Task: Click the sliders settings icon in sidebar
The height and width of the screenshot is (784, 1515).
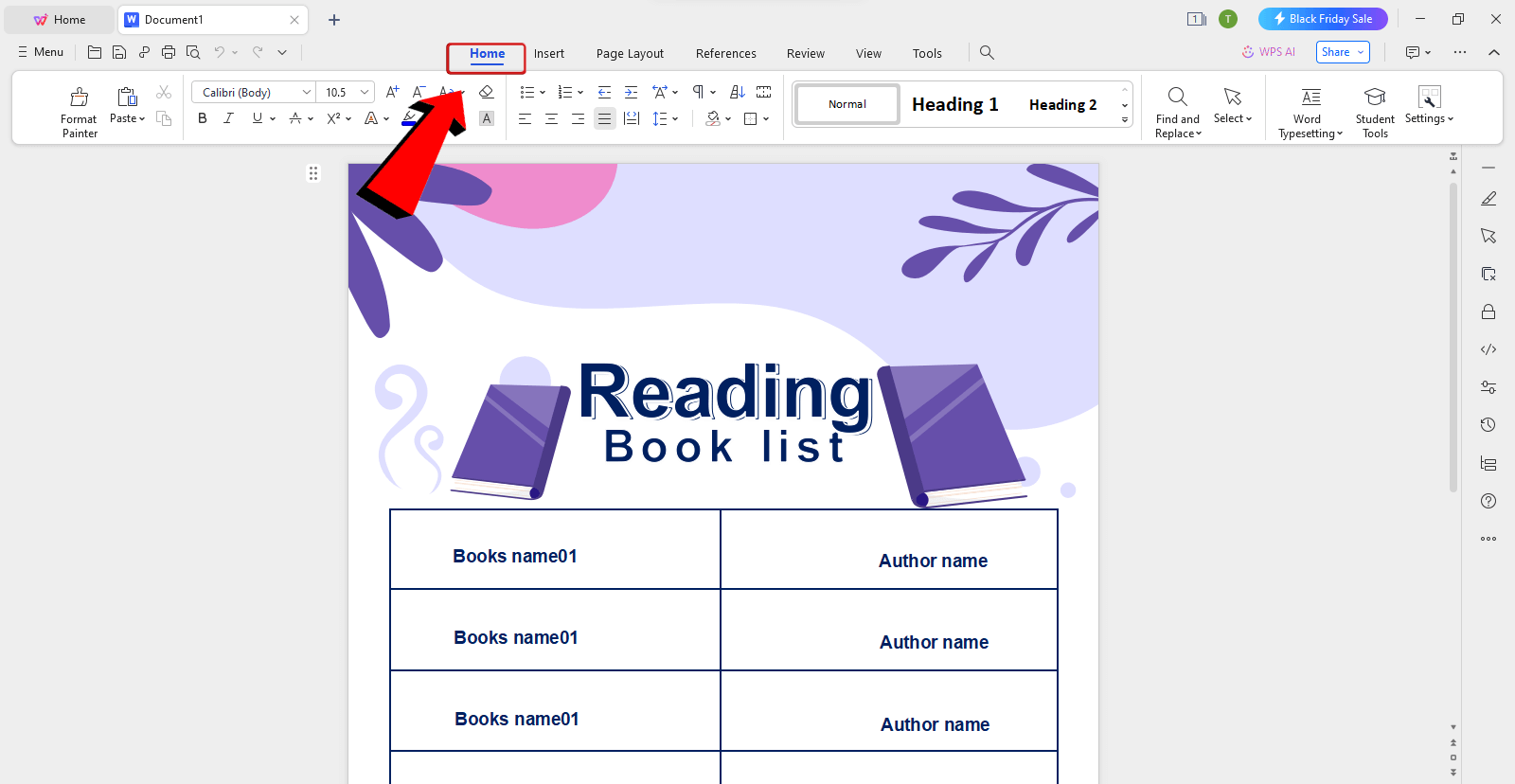Action: [x=1488, y=387]
